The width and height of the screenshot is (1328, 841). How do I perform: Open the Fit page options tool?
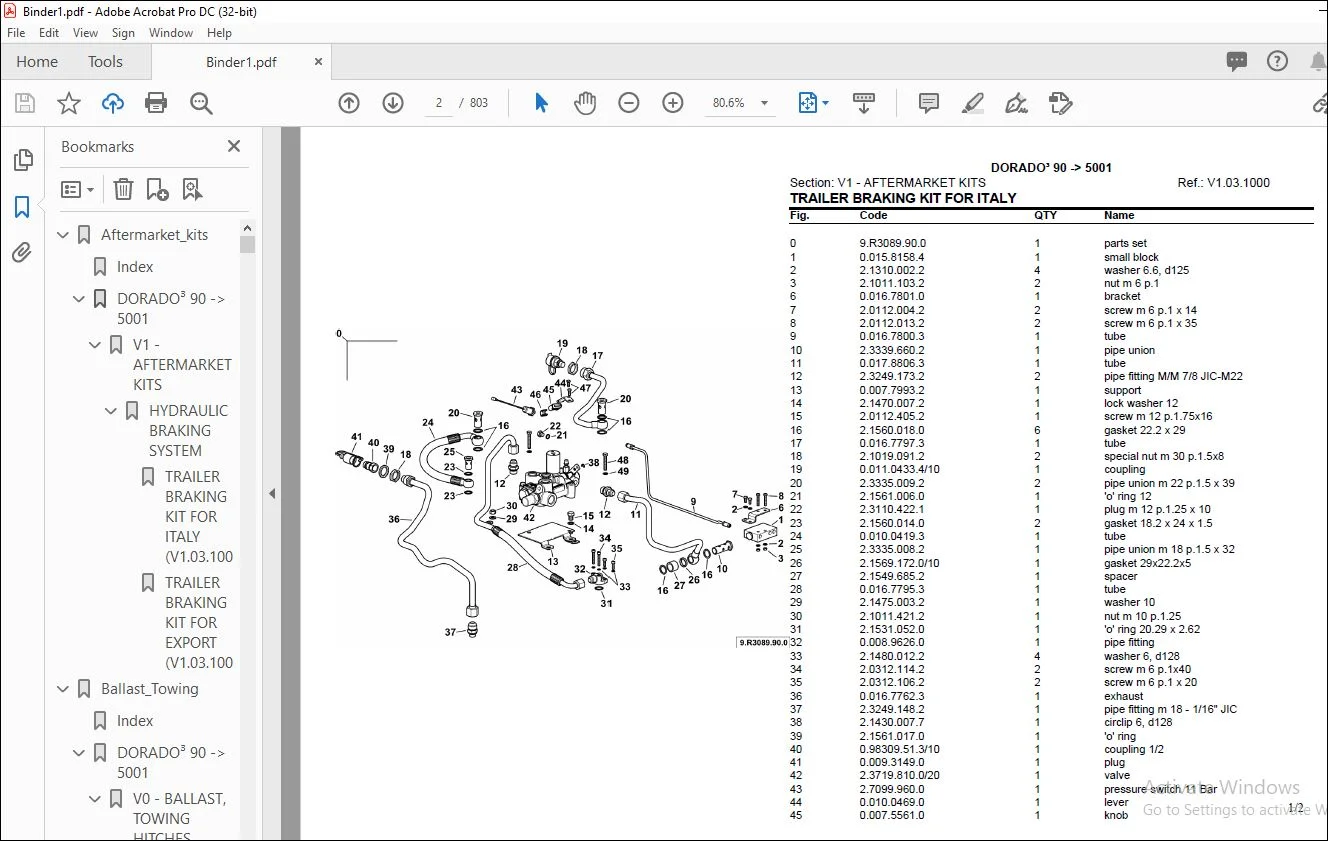(x=808, y=103)
